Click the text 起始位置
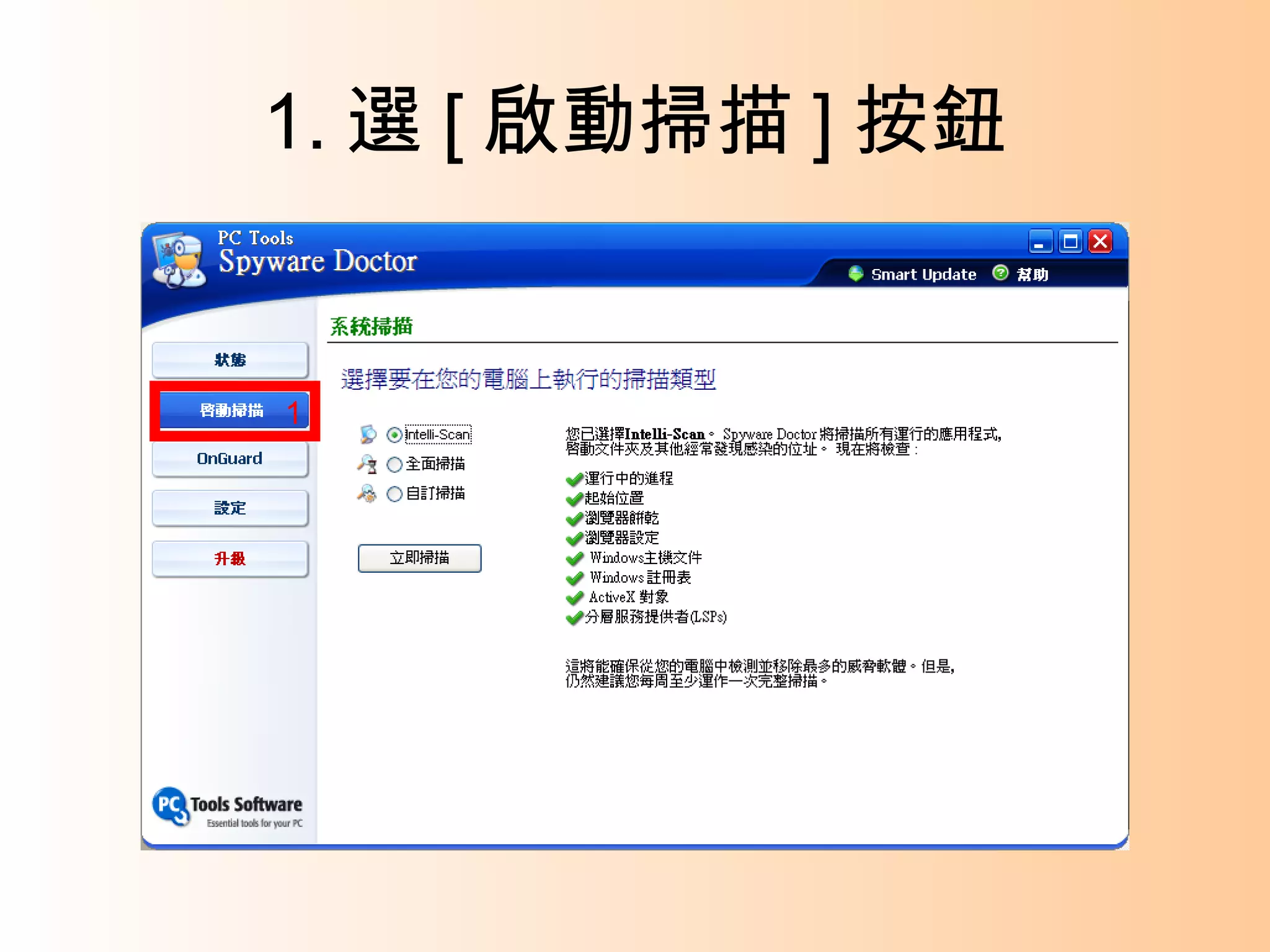 614,498
